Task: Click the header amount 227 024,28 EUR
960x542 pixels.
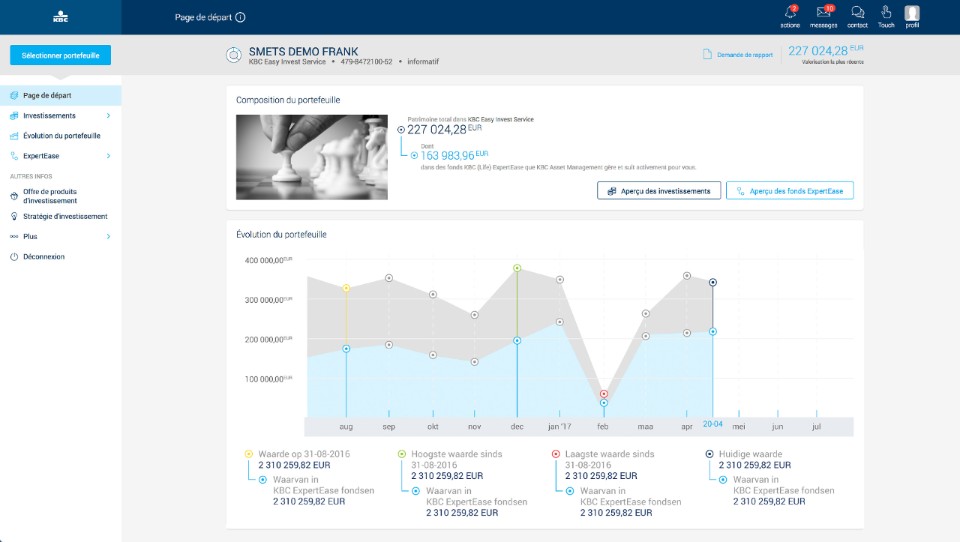Action: coord(825,51)
